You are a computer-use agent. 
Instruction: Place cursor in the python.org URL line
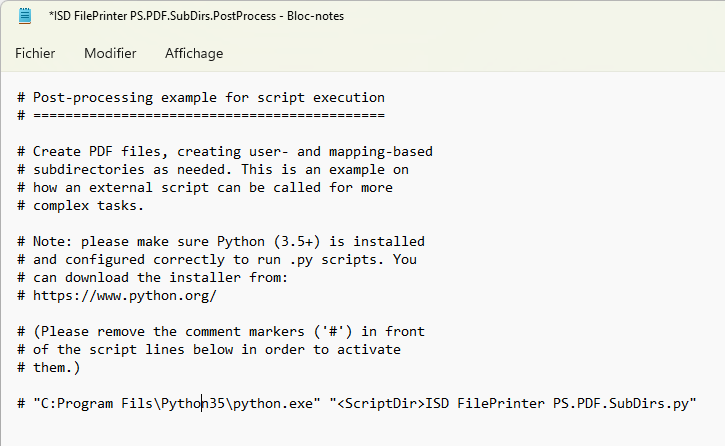125,295
